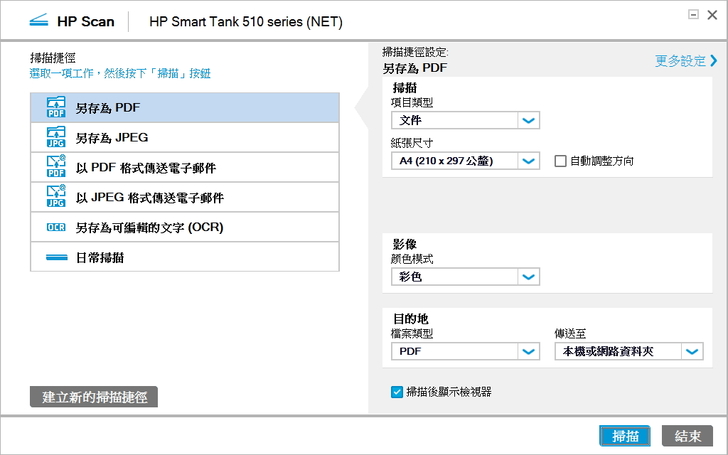Click the 日常掃描 scanner icon
Image resolution: width=728 pixels, height=455 pixels.
(55, 257)
